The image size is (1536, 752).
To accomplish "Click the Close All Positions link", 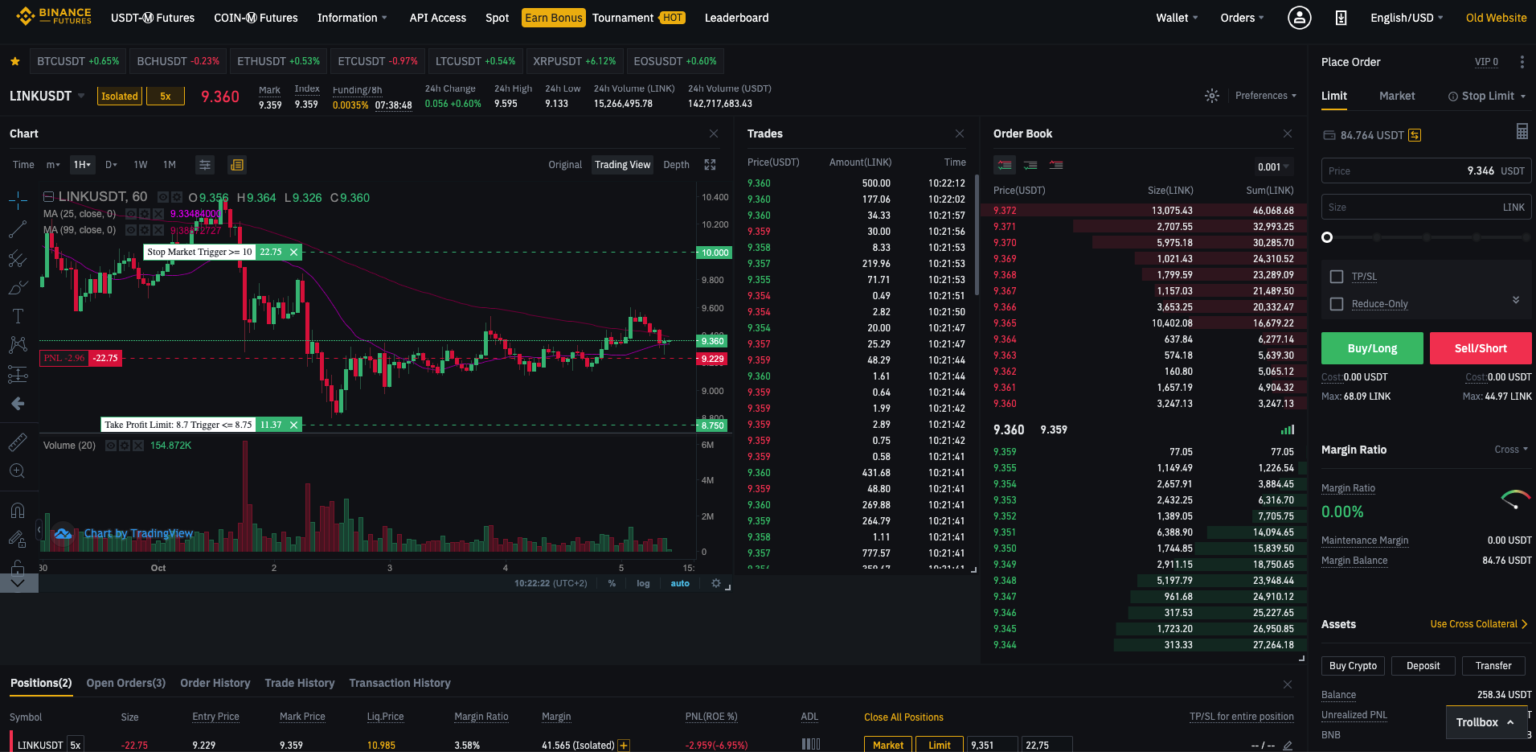I will (903, 717).
